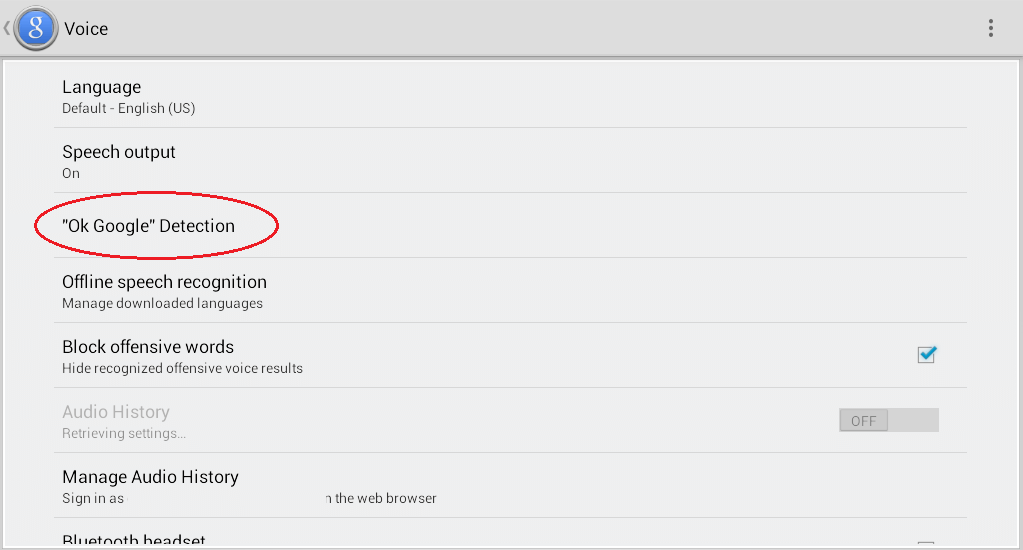
Task: Open the Language setting
Action: pos(101,87)
